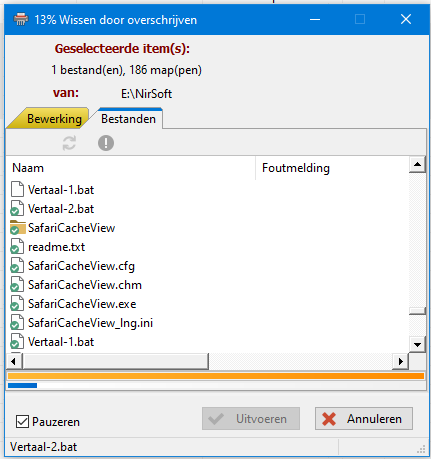Click the exclamation mark error filter icon

coord(106,143)
